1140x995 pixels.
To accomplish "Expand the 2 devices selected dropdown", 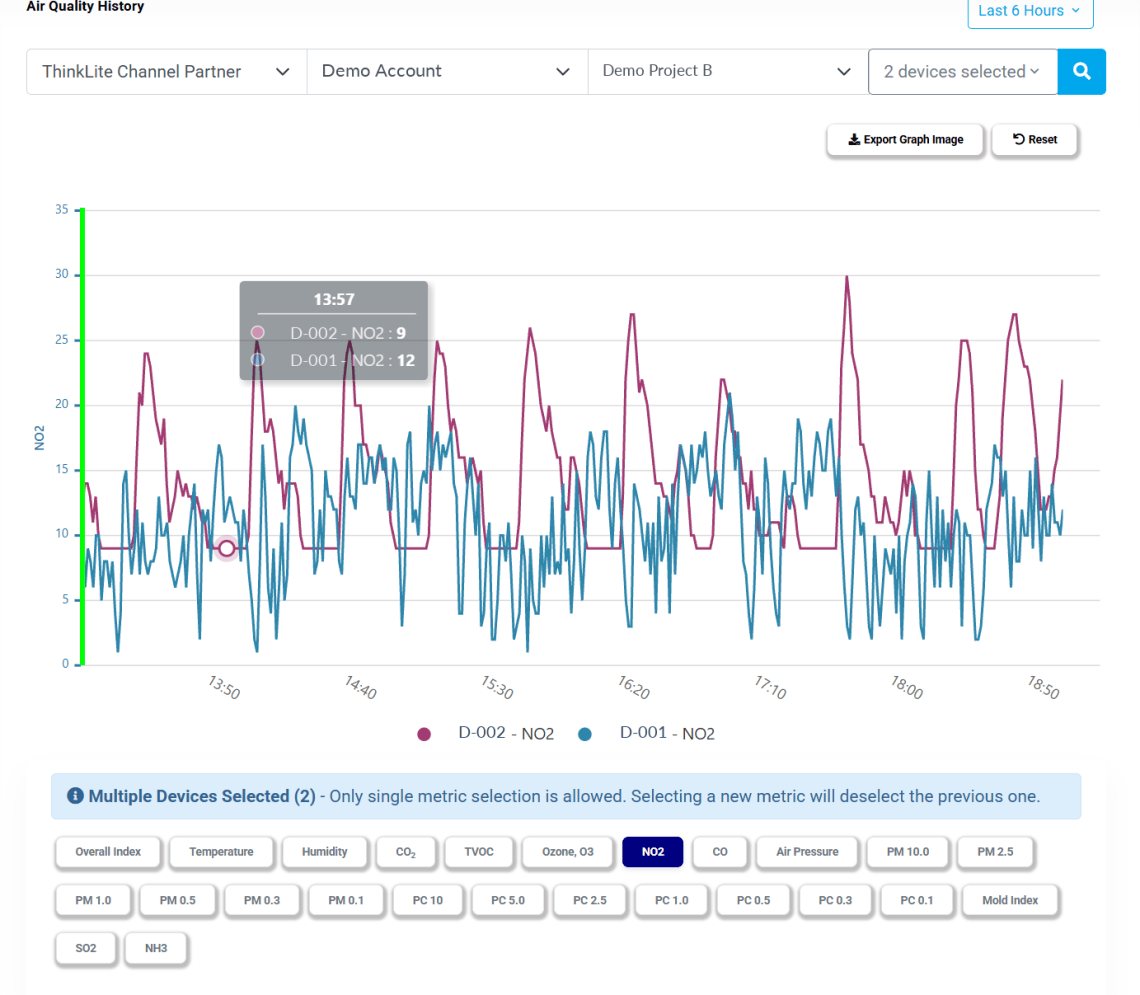I will tap(963, 71).
